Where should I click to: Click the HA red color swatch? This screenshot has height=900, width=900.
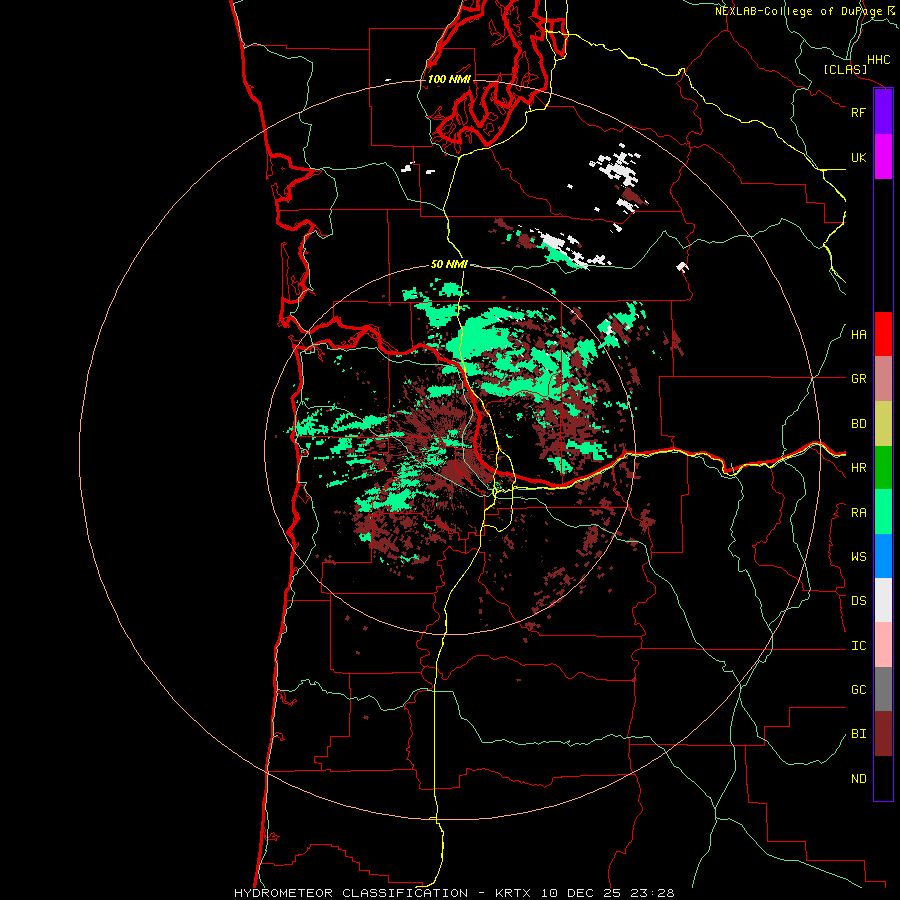coord(883,334)
